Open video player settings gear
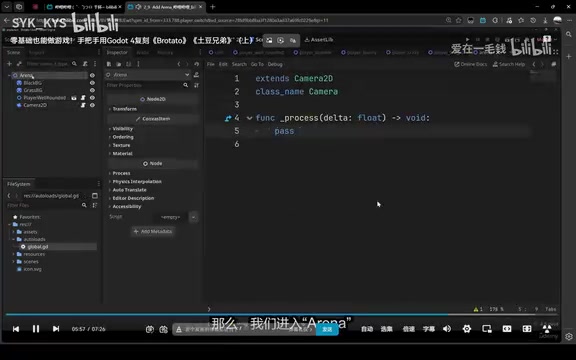This screenshot has height=360, width=576. tap(467, 329)
